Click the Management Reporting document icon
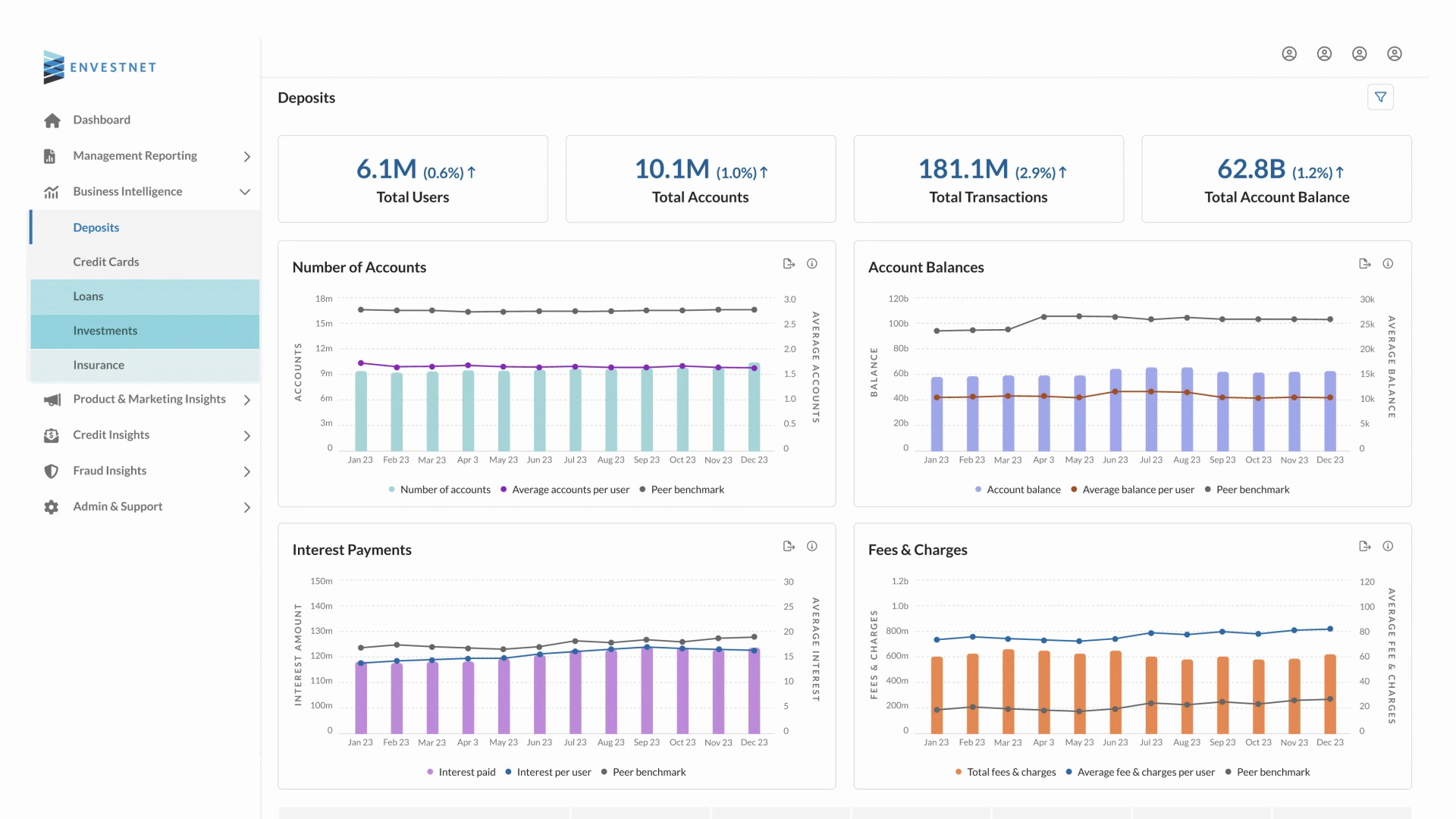The width and height of the screenshot is (1456, 819). point(50,156)
